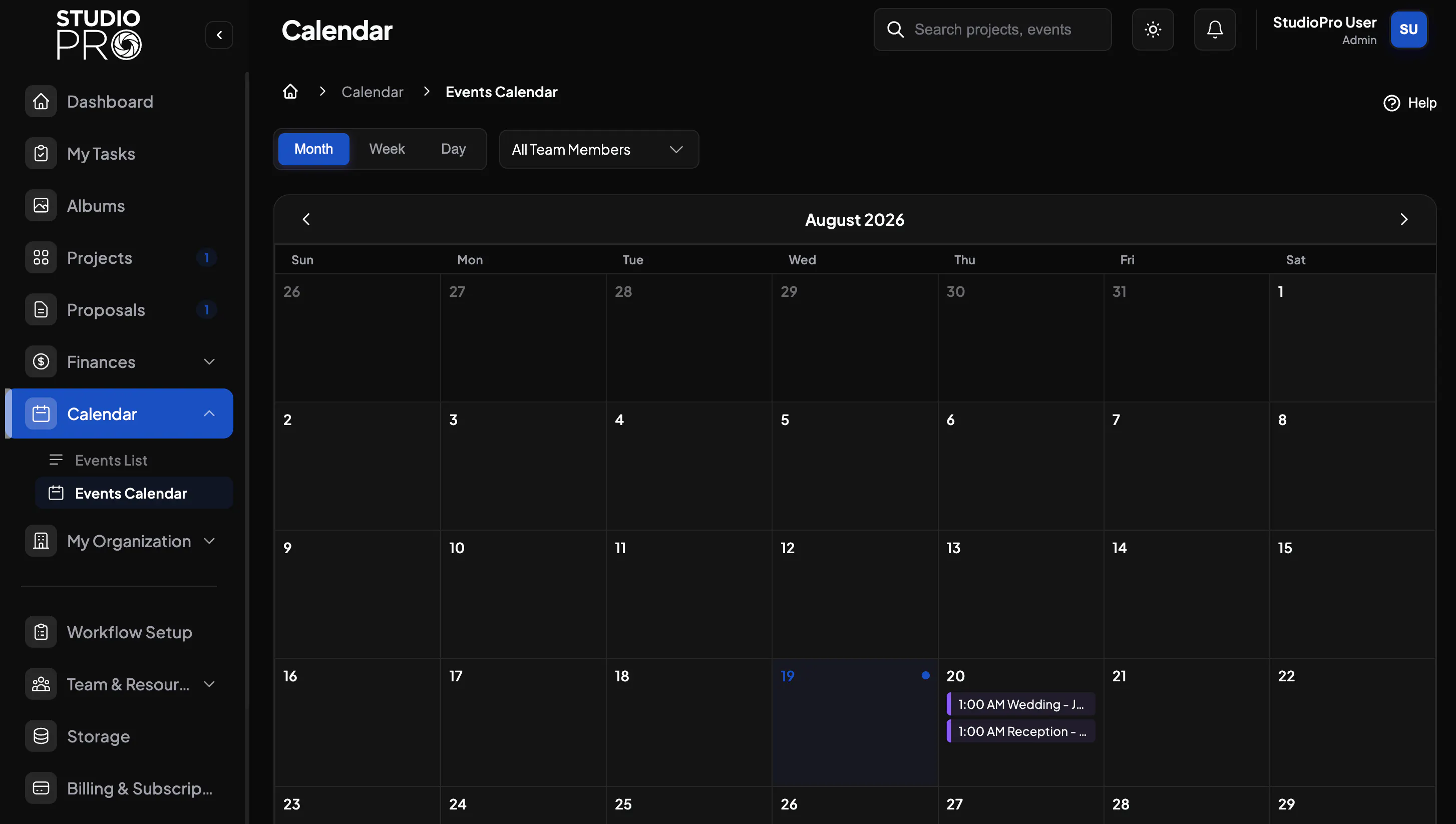Click the Projects badge showing 1
1456x824 pixels.
[207, 257]
